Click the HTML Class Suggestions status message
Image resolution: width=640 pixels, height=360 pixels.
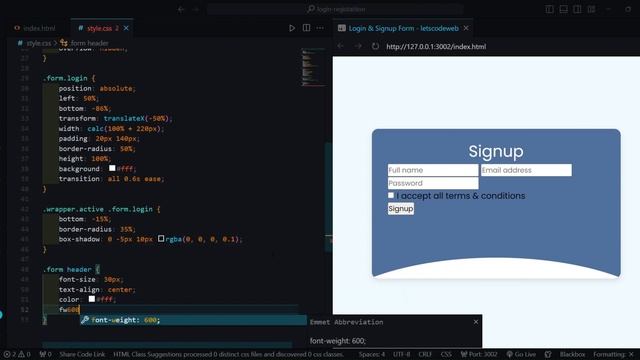point(229,354)
